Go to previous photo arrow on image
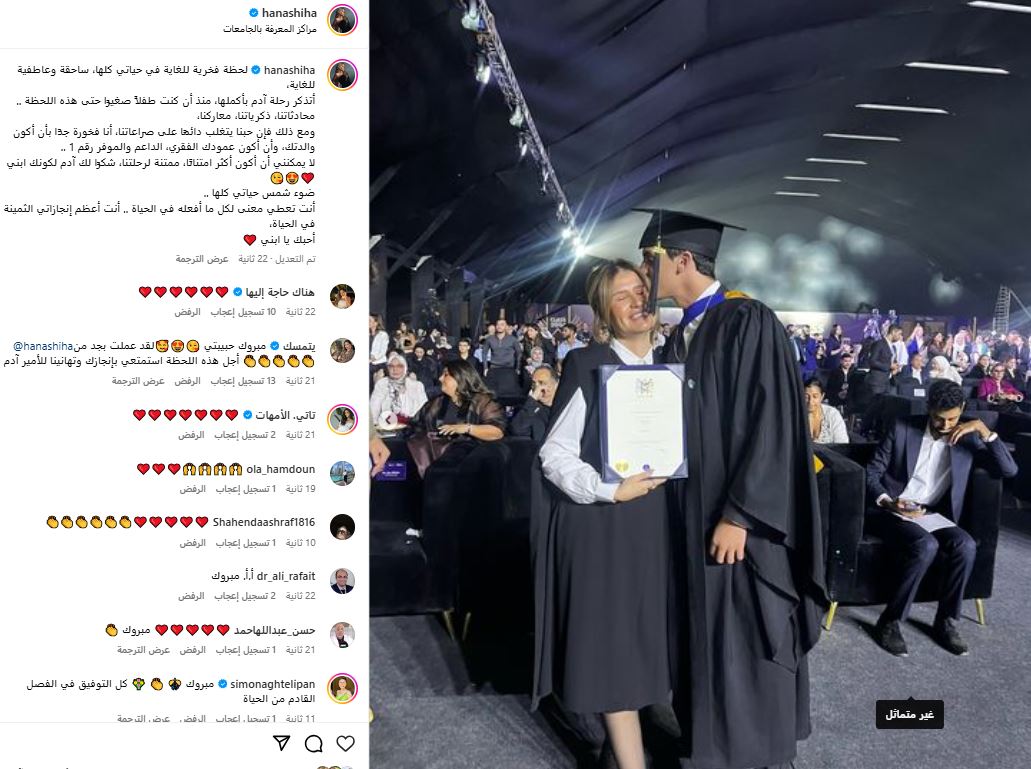This screenshot has width=1031, height=769. pyautogui.click(x=388, y=419)
